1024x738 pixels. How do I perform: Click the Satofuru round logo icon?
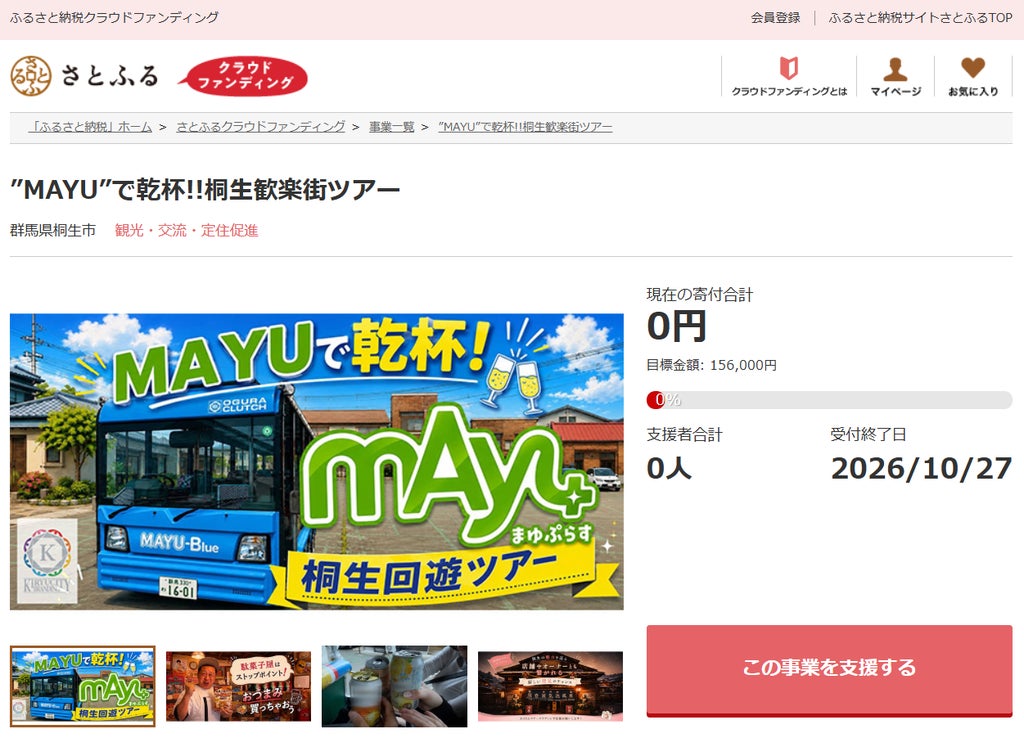pos(31,76)
